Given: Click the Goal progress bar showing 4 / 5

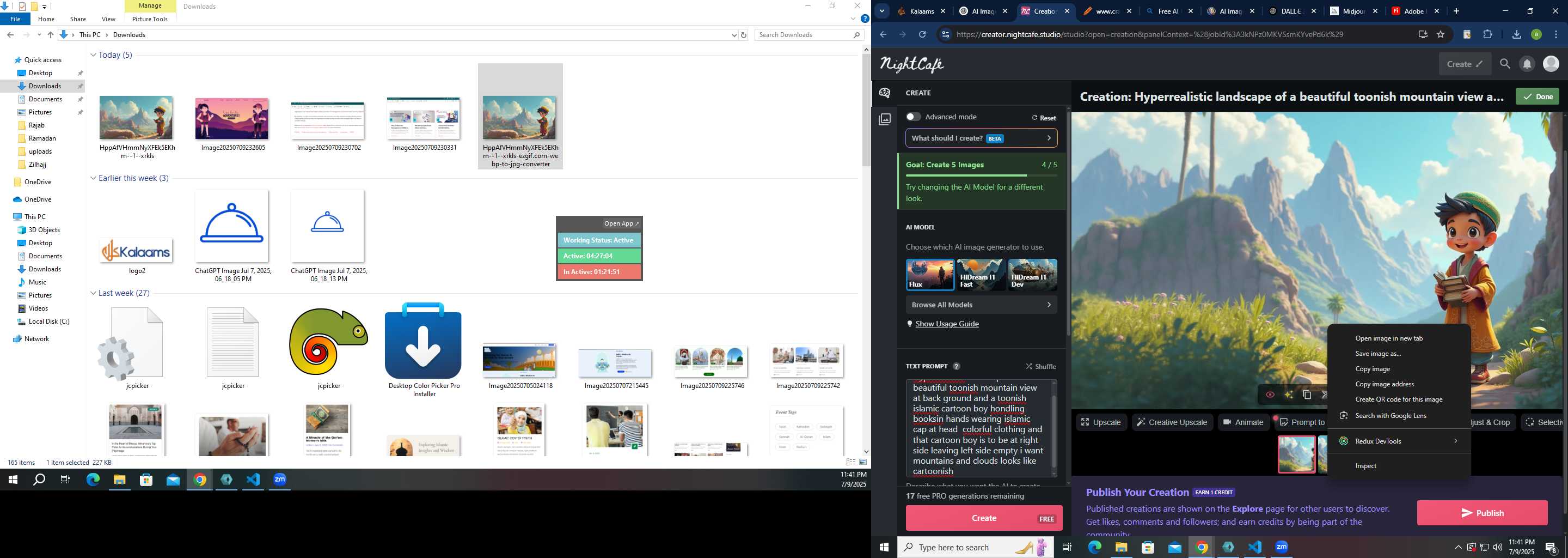Looking at the screenshot, I should click(981, 175).
